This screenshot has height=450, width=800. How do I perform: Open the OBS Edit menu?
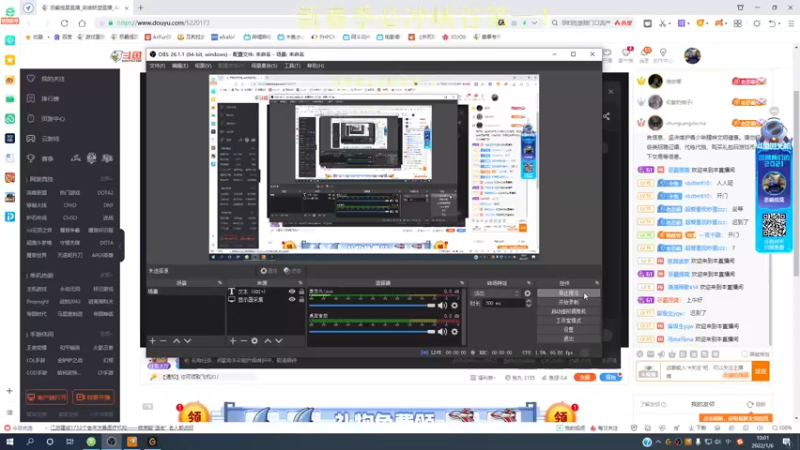tap(180, 66)
